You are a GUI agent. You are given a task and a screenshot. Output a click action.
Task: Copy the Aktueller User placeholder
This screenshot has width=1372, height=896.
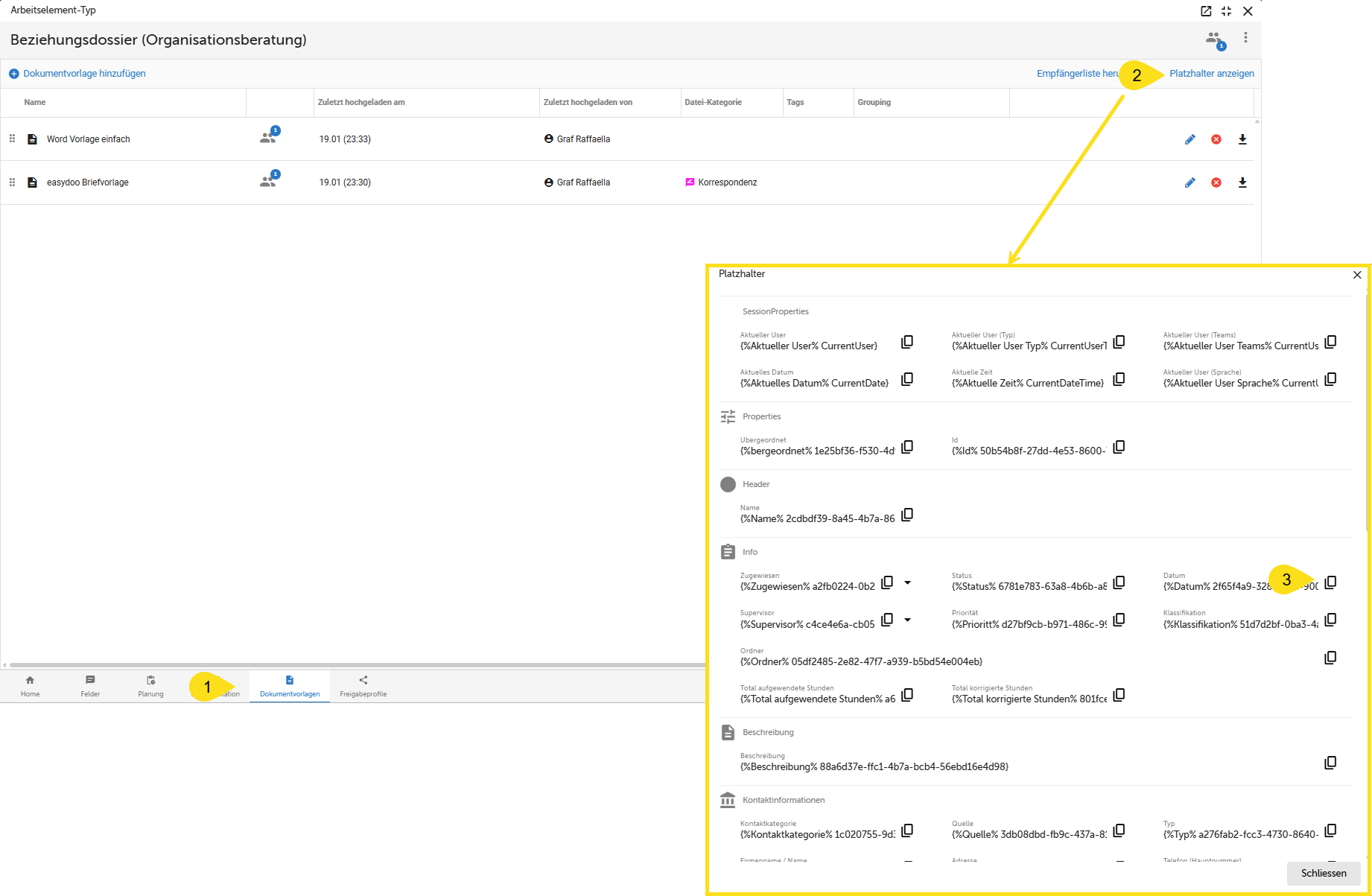pos(906,342)
